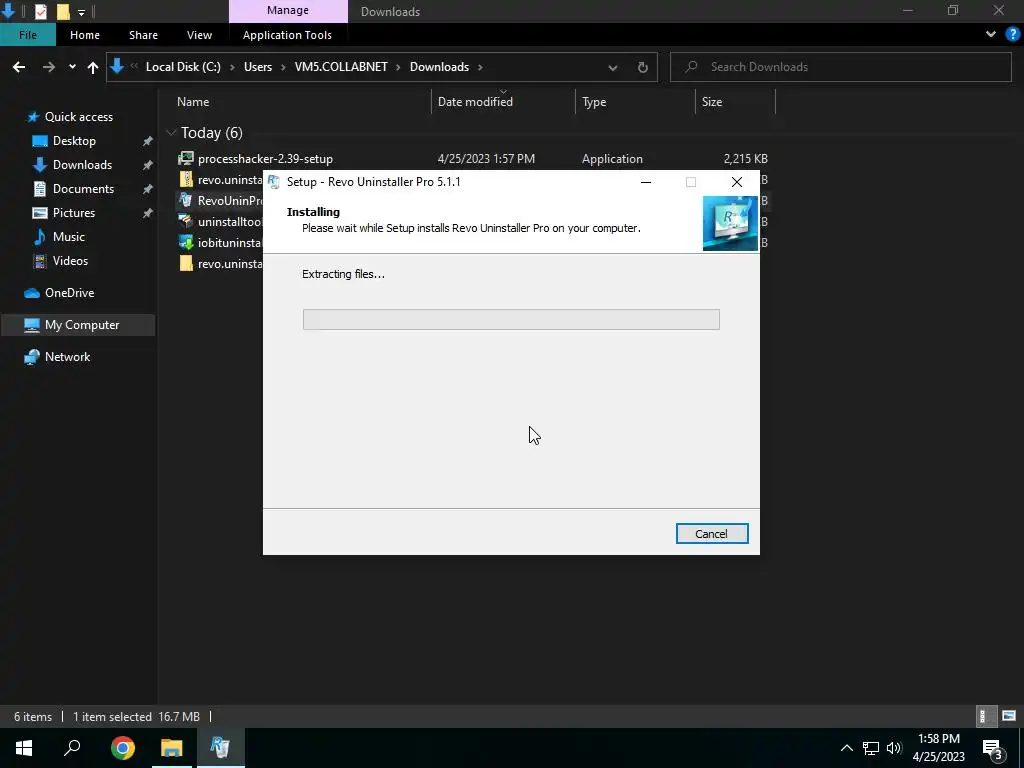The height and width of the screenshot is (768, 1024).
Task: Switch to large icons view button
Action: tap(1008, 716)
